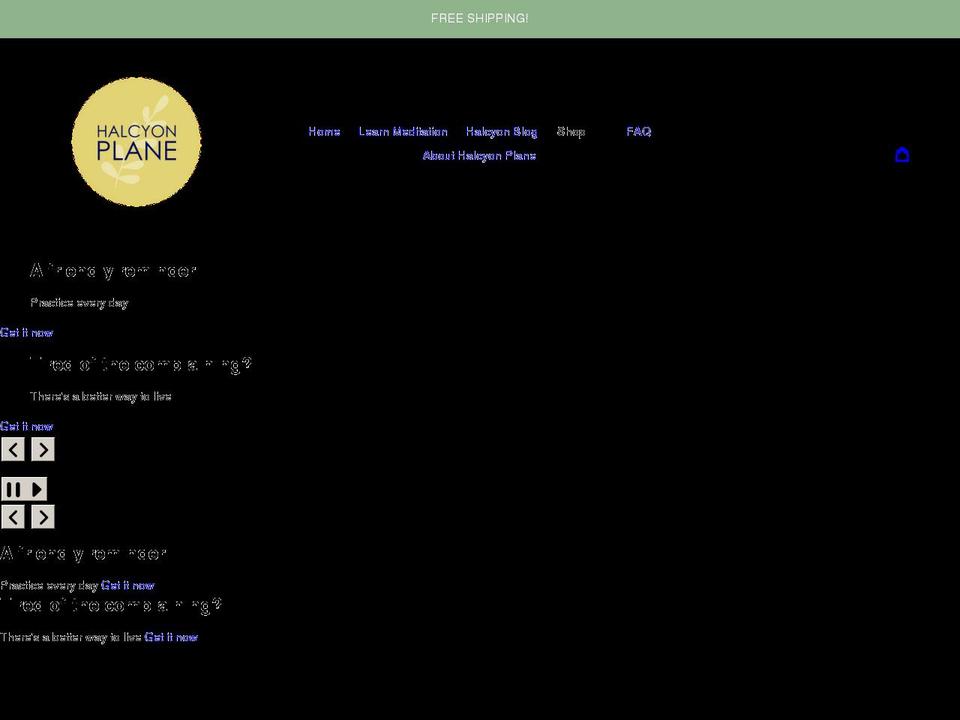Image resolution: width=960 pixels, height=720 pixels.
Task: Open the Learn Meditation page
Action: (404, 131)
